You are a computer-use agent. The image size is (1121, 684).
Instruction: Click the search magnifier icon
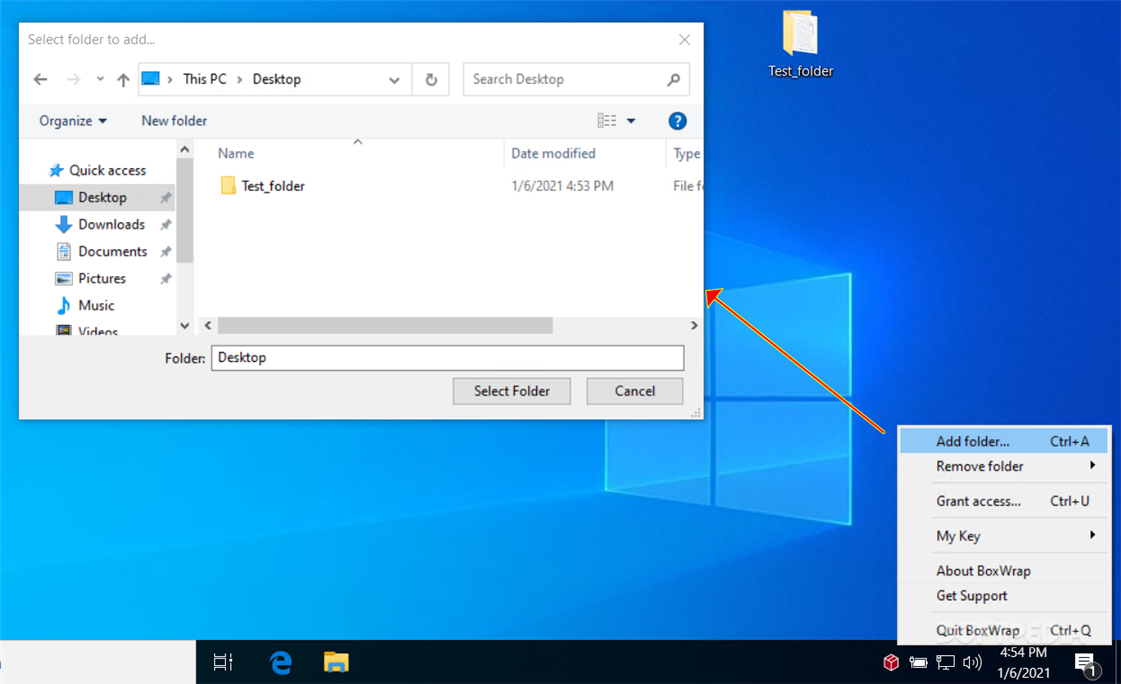pos(673,79)
